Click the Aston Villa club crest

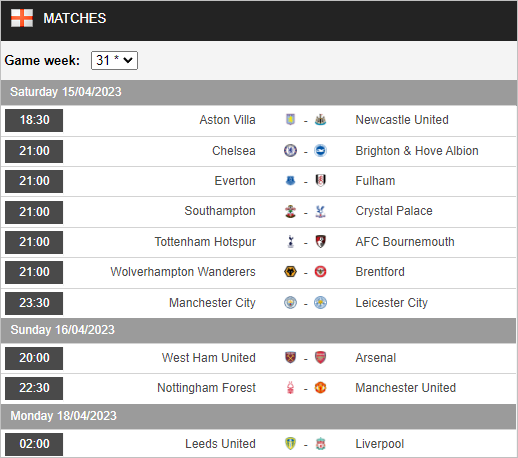290,120
